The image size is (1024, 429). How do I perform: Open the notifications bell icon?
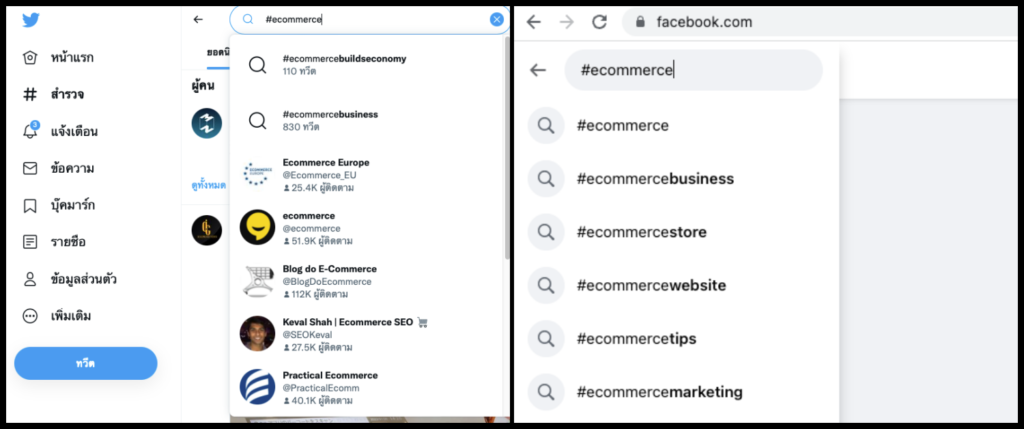click(x=30, y=131)
